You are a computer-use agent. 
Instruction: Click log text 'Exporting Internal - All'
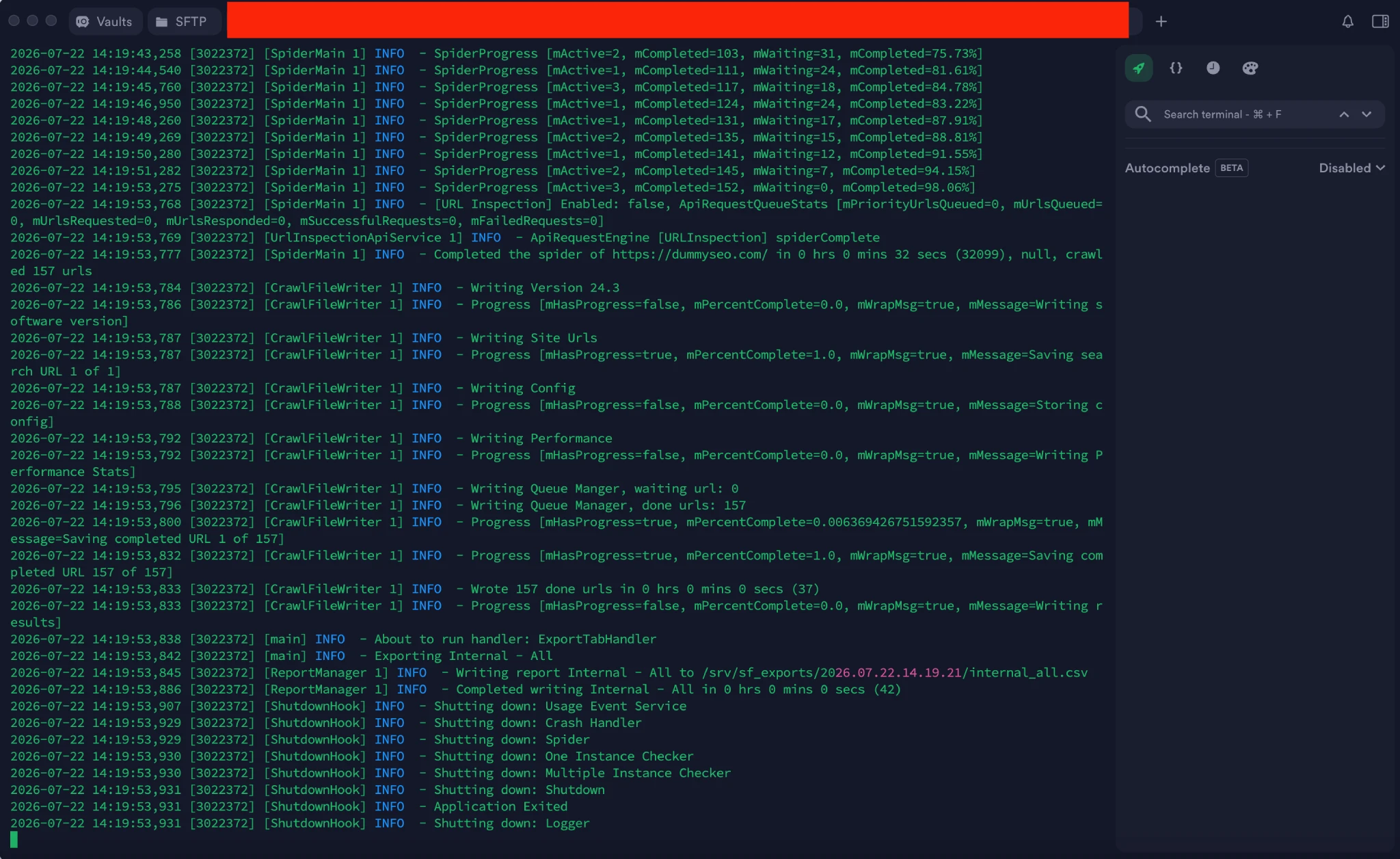coord(463,656)
